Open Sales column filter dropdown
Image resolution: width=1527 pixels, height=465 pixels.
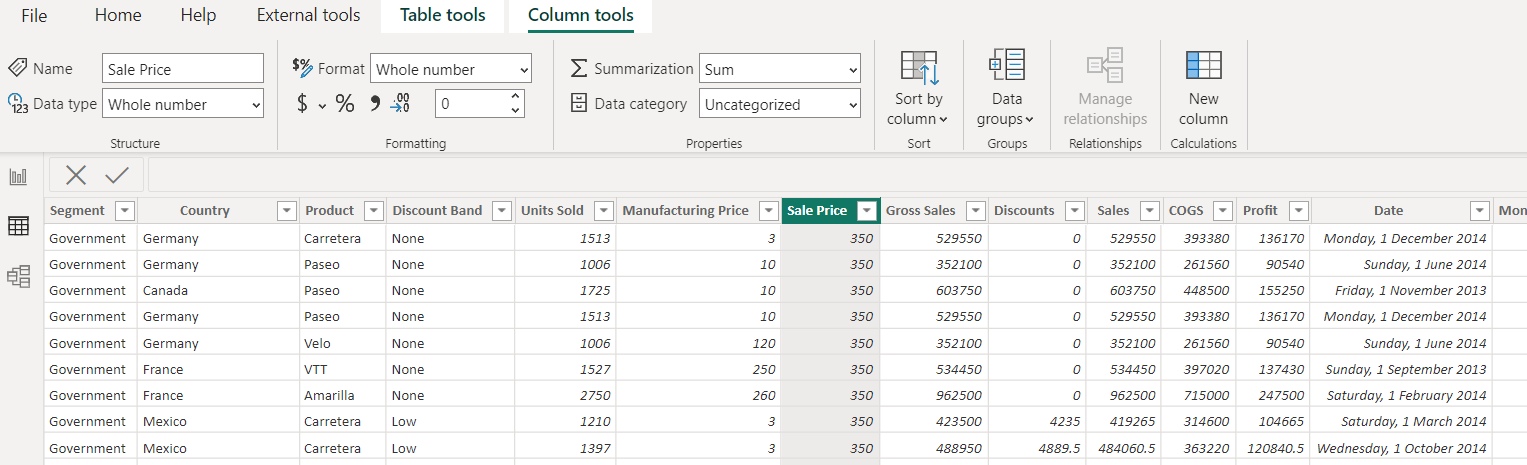tap(1148, 211)
